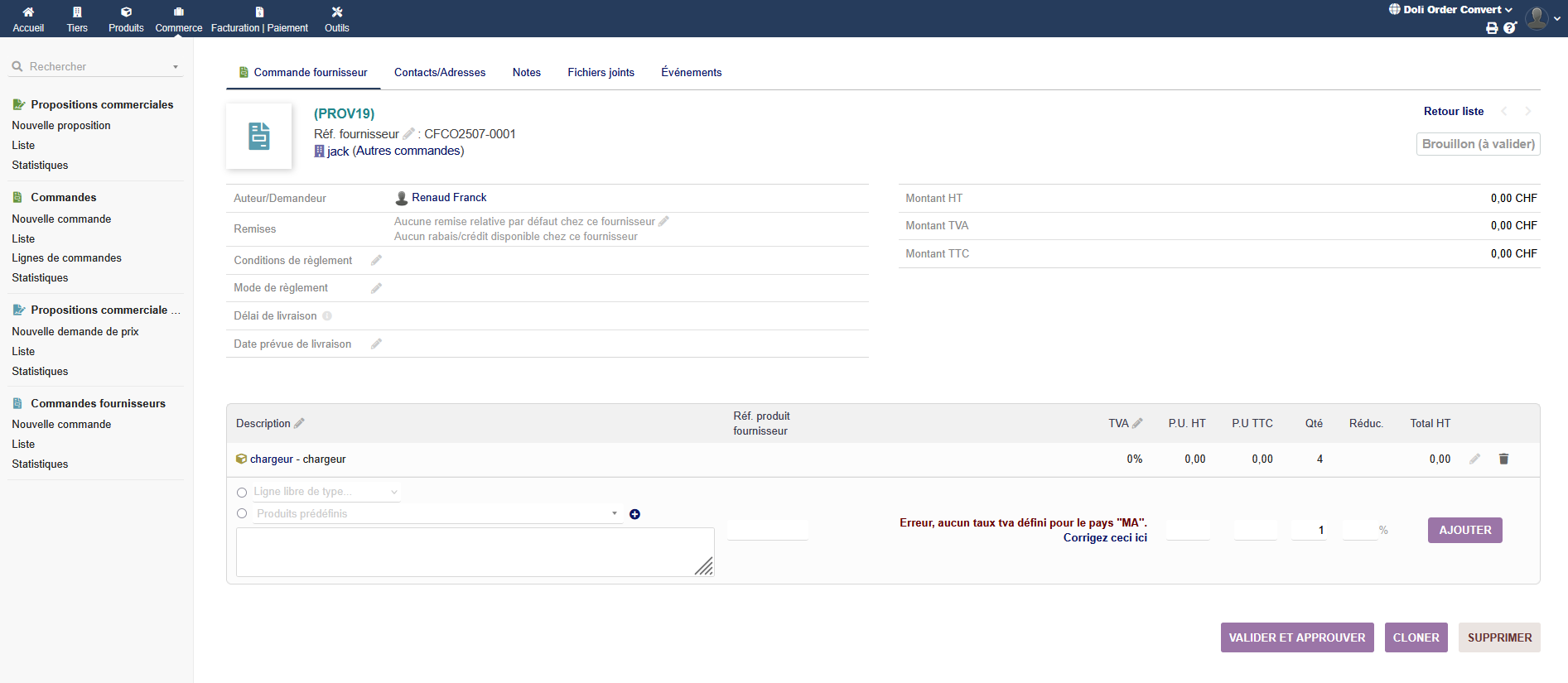Edit Date prévue de livraison pencil
This screenshot has height=683, width=1568.
[x=376, y=344]
